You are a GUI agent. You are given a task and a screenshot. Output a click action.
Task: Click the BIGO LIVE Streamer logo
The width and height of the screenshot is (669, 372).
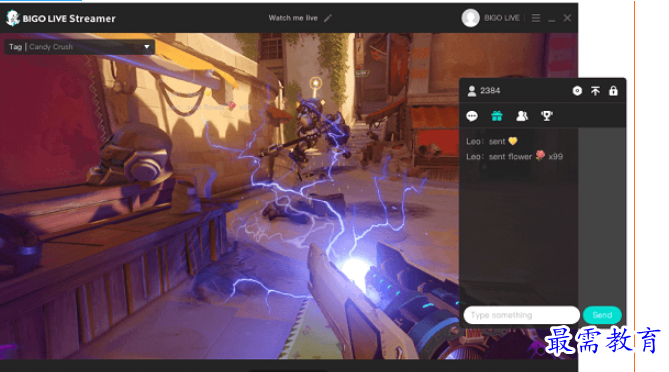(x=61, y=18)
